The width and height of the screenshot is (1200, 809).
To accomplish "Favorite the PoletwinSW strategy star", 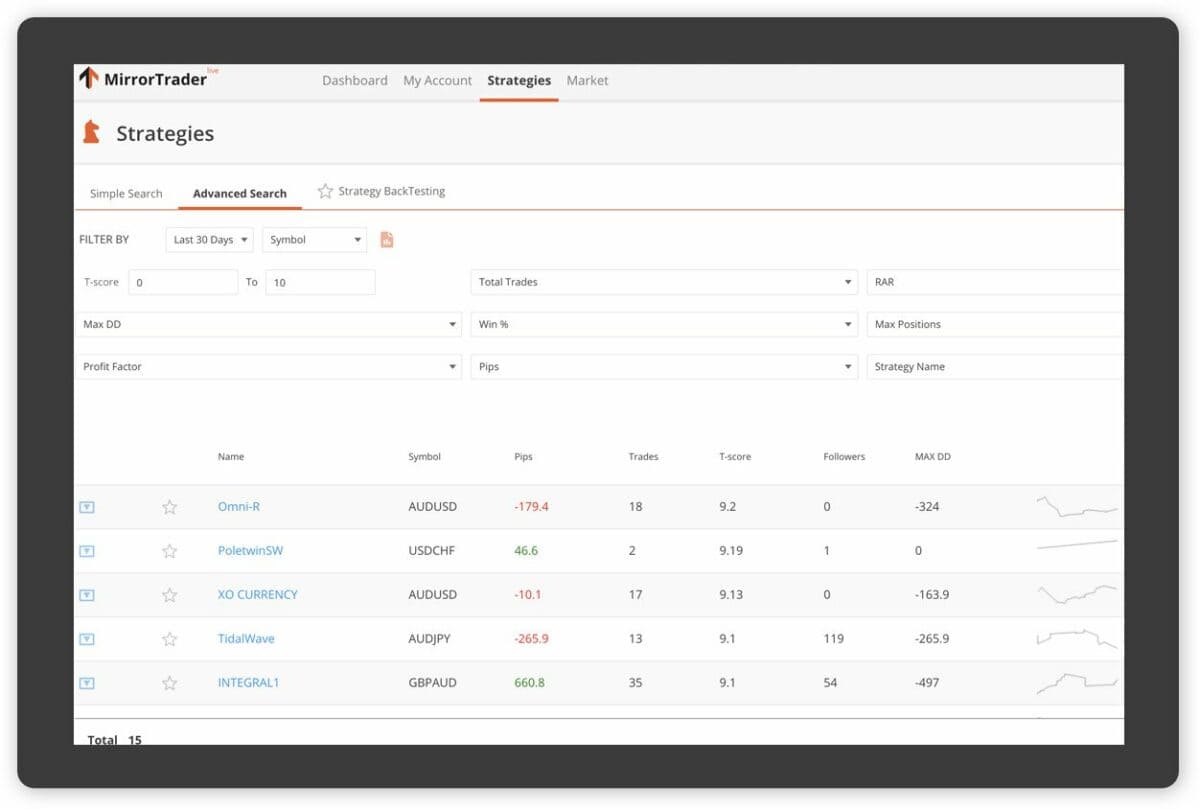I will point(170,551).
